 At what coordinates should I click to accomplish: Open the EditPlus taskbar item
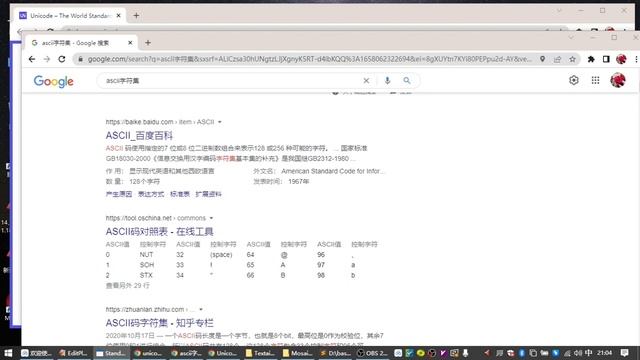click(x=73, y=353)
